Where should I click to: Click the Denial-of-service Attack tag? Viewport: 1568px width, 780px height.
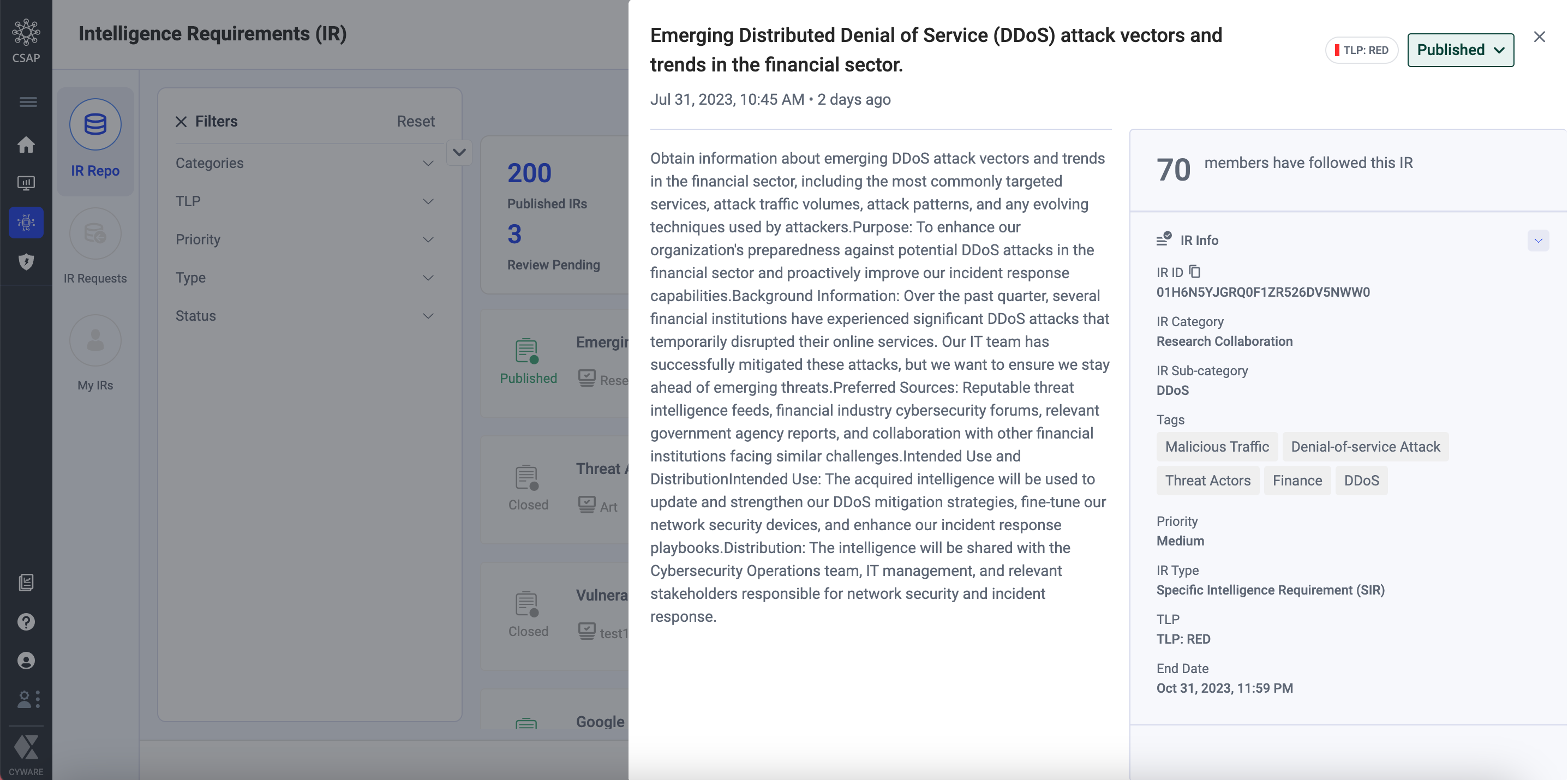tap(1365, 447)
